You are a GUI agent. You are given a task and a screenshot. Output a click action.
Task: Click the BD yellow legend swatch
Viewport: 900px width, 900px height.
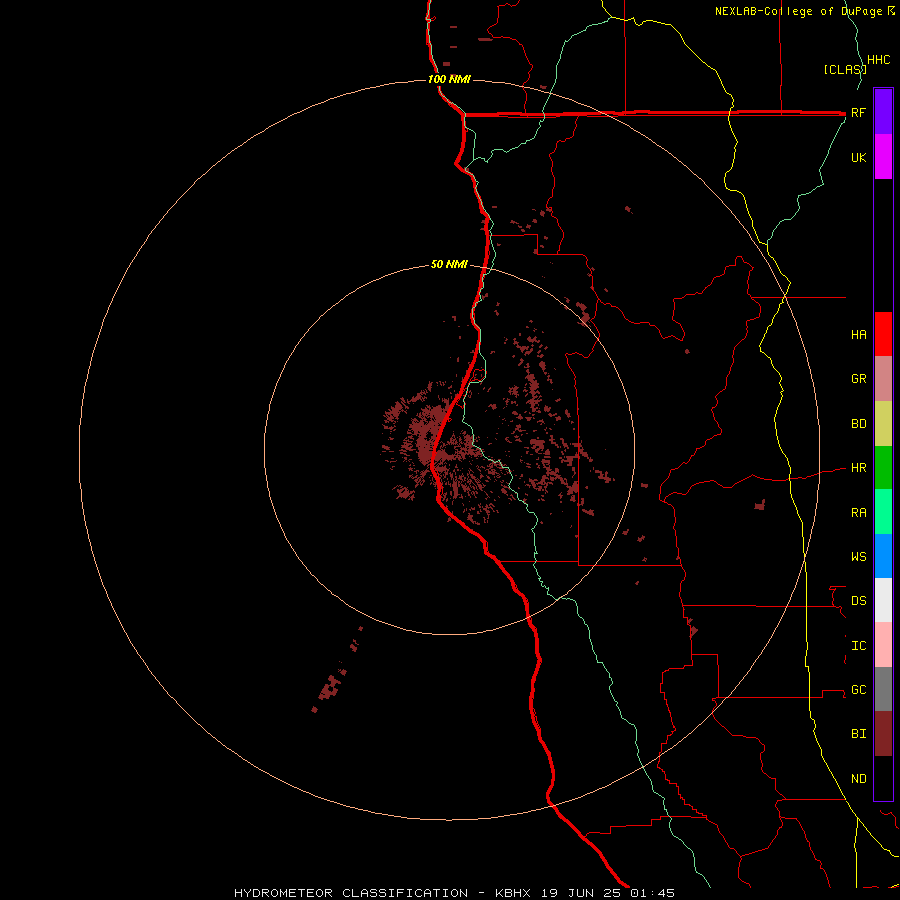pyautogui.click(x=883, y=424)
